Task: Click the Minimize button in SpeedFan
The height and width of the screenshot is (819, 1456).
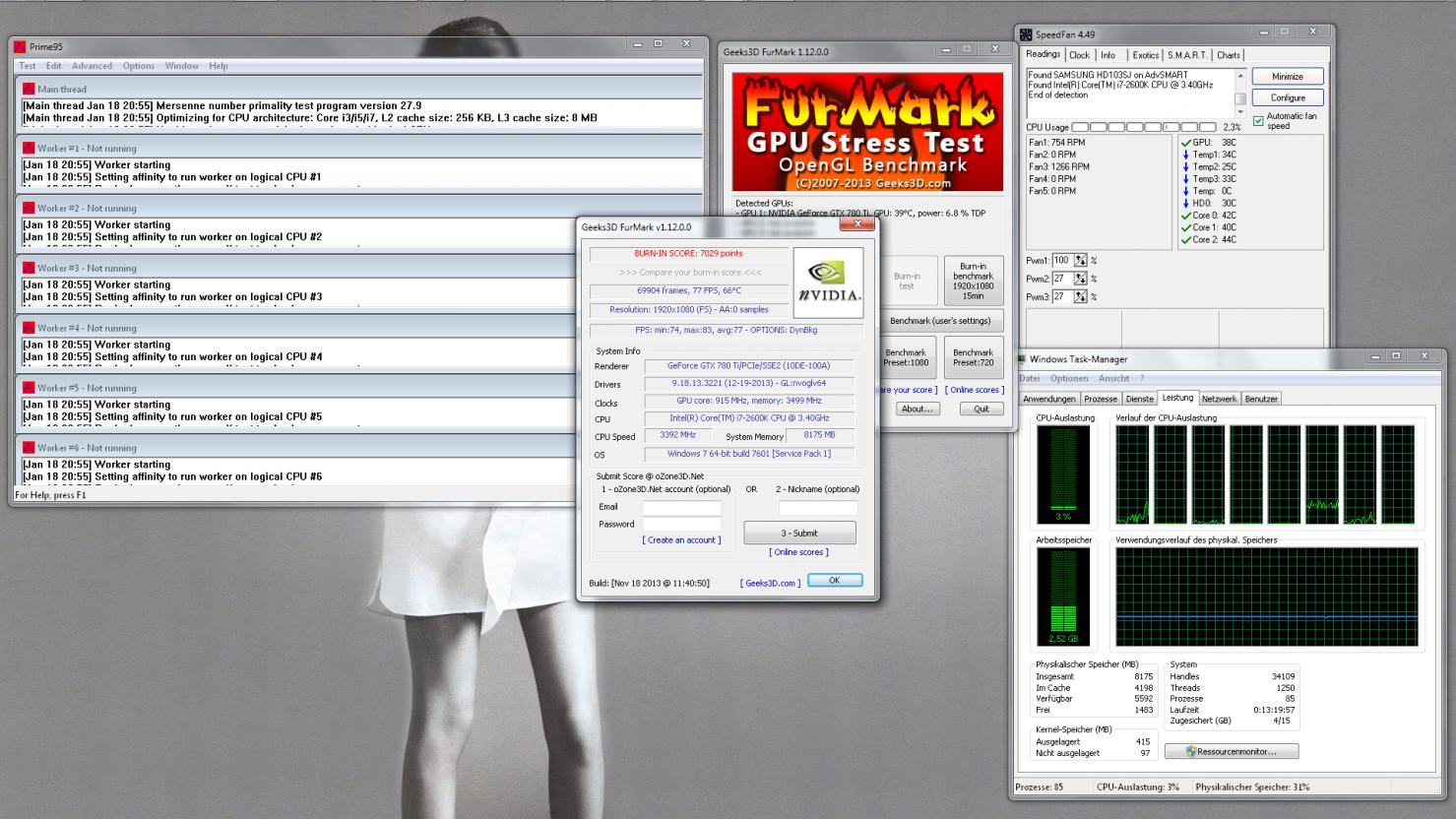Action: (1288, 77)
